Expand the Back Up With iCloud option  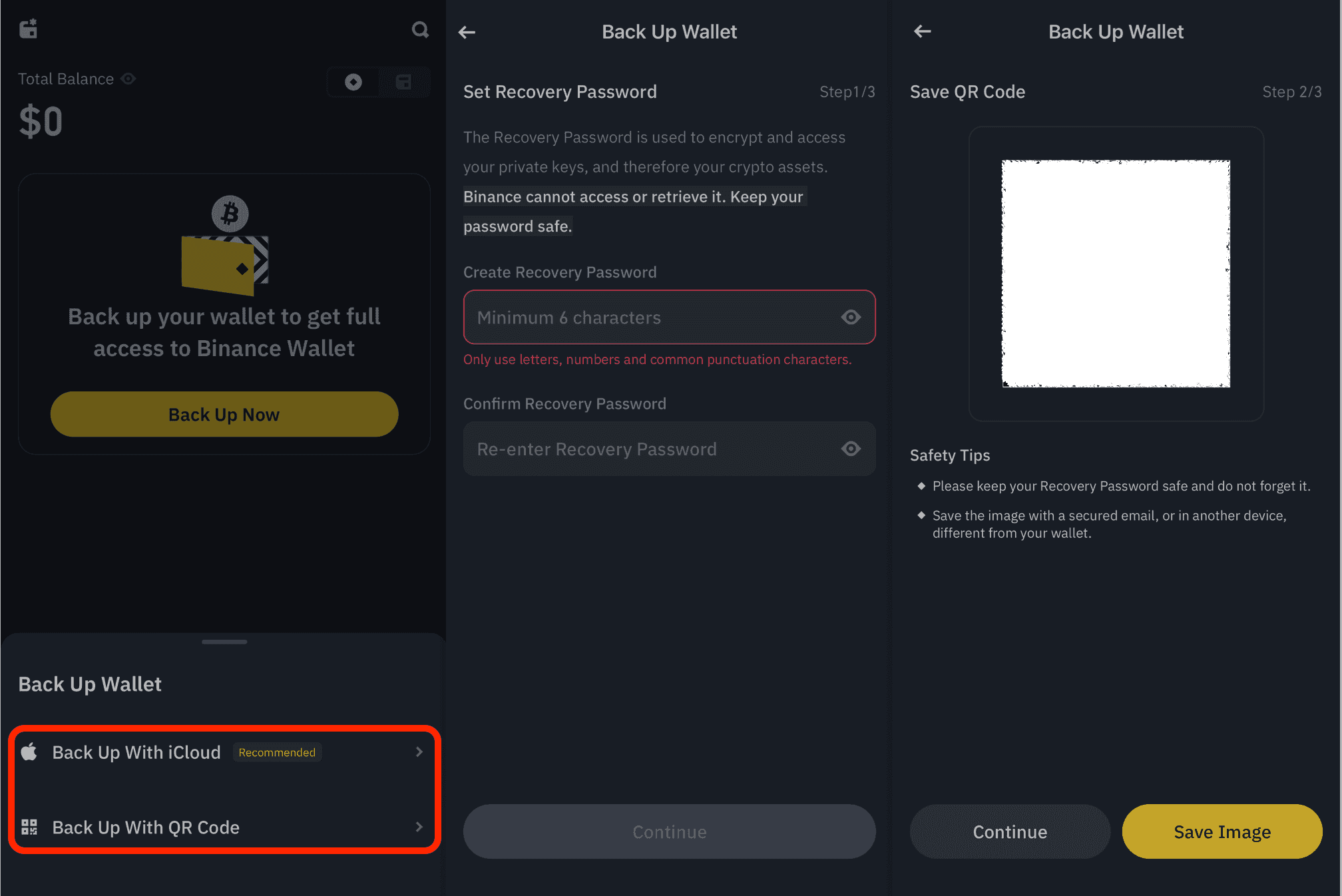click(224, 752)
